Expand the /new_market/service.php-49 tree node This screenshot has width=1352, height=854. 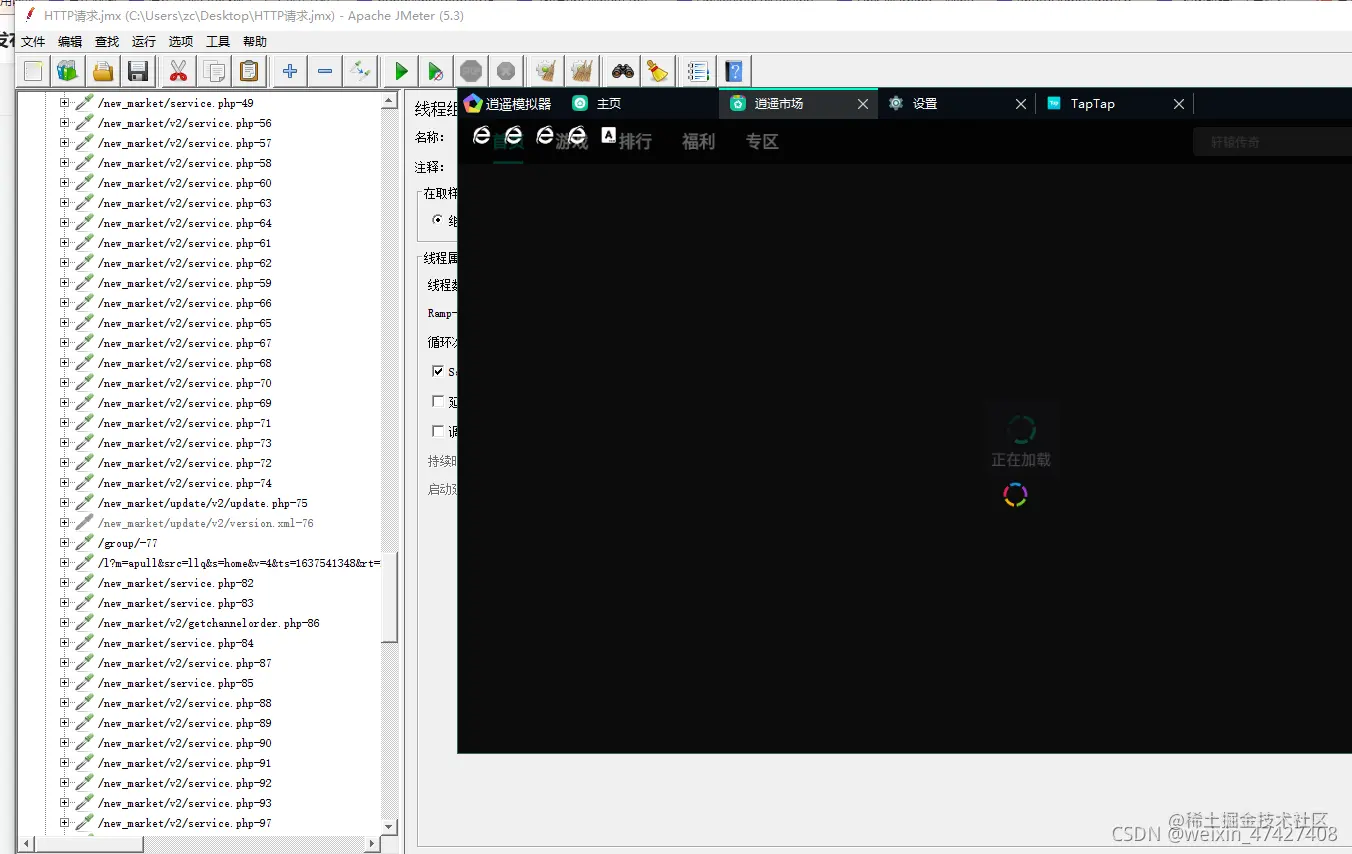[x=65, y=103]
